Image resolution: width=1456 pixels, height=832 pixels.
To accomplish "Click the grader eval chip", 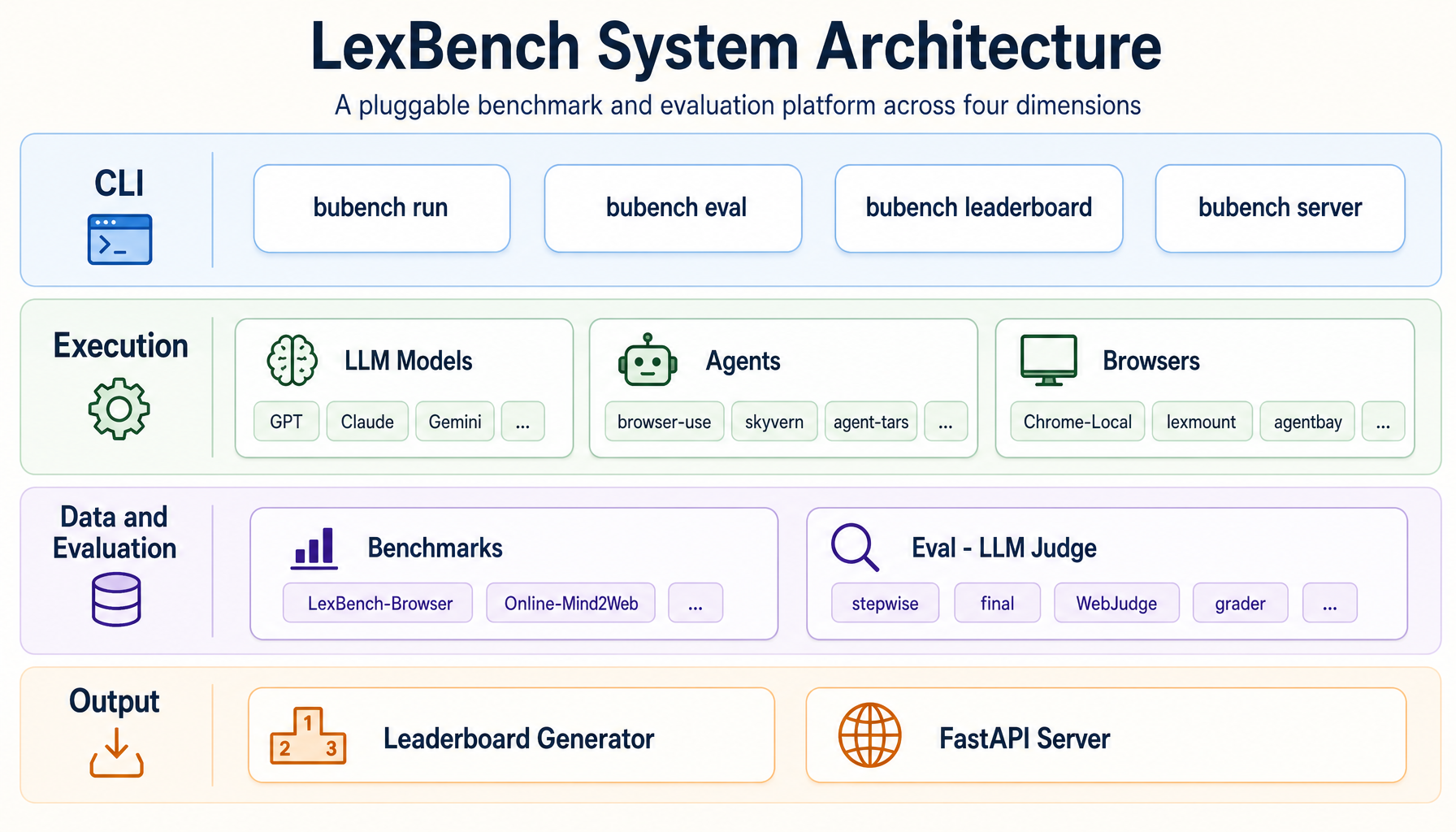I will click(1240, 603).
